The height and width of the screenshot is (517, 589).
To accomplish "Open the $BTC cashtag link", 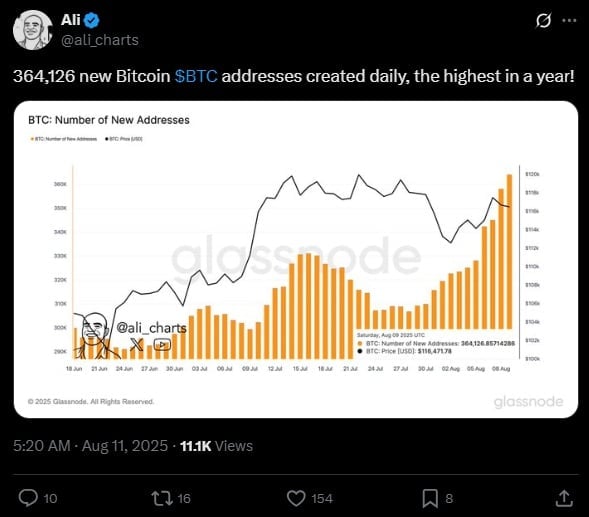I will coord(196,76).
